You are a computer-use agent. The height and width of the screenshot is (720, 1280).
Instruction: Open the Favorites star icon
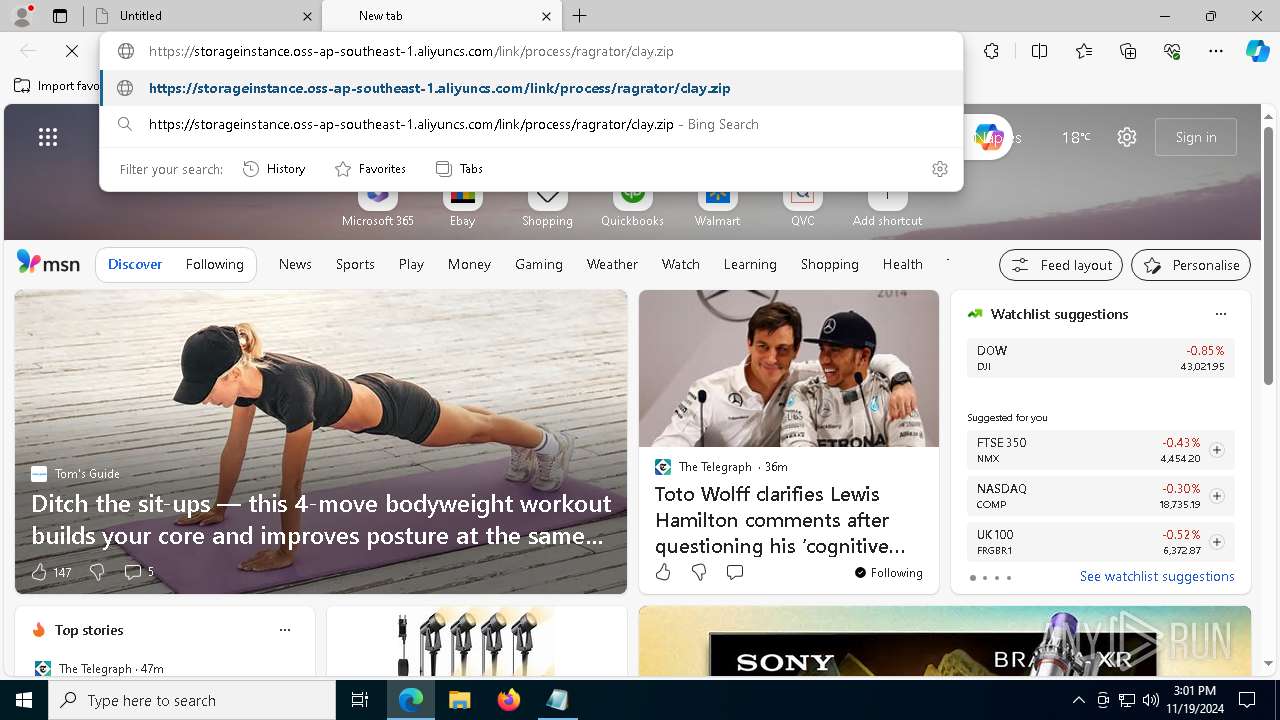[1084, 51]
